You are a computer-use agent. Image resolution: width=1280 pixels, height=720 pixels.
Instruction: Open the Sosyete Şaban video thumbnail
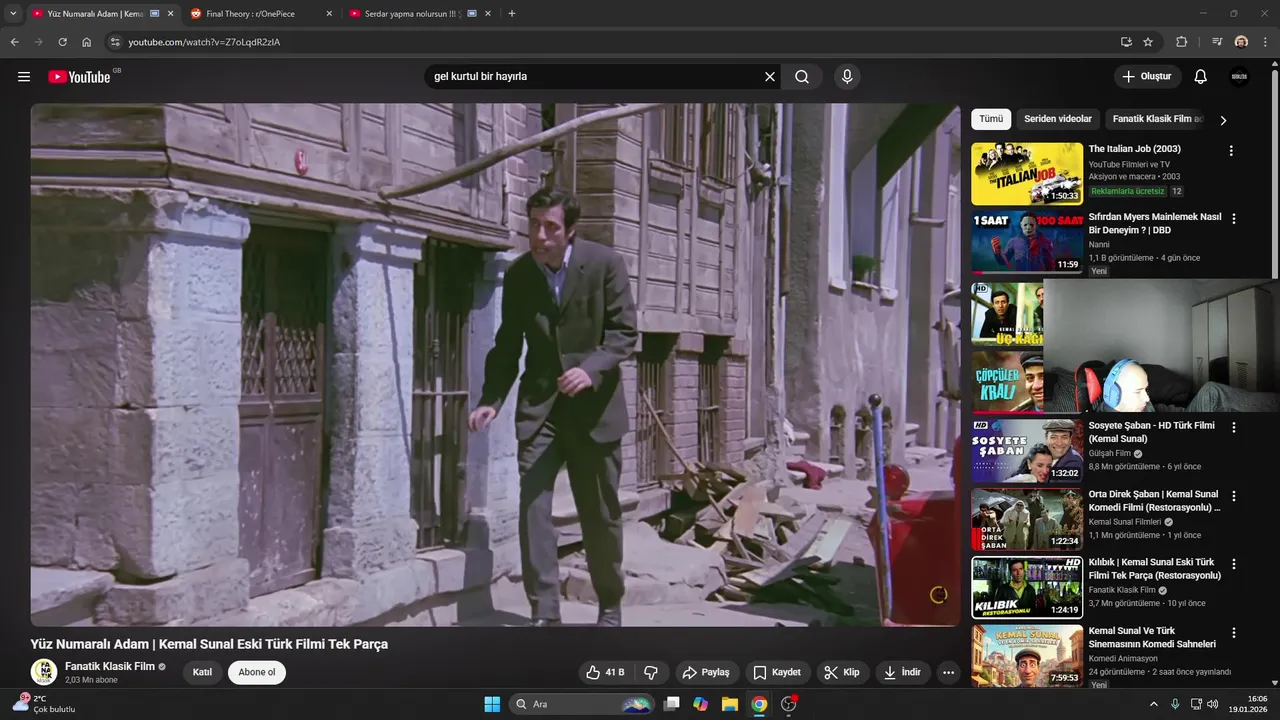1027,450
